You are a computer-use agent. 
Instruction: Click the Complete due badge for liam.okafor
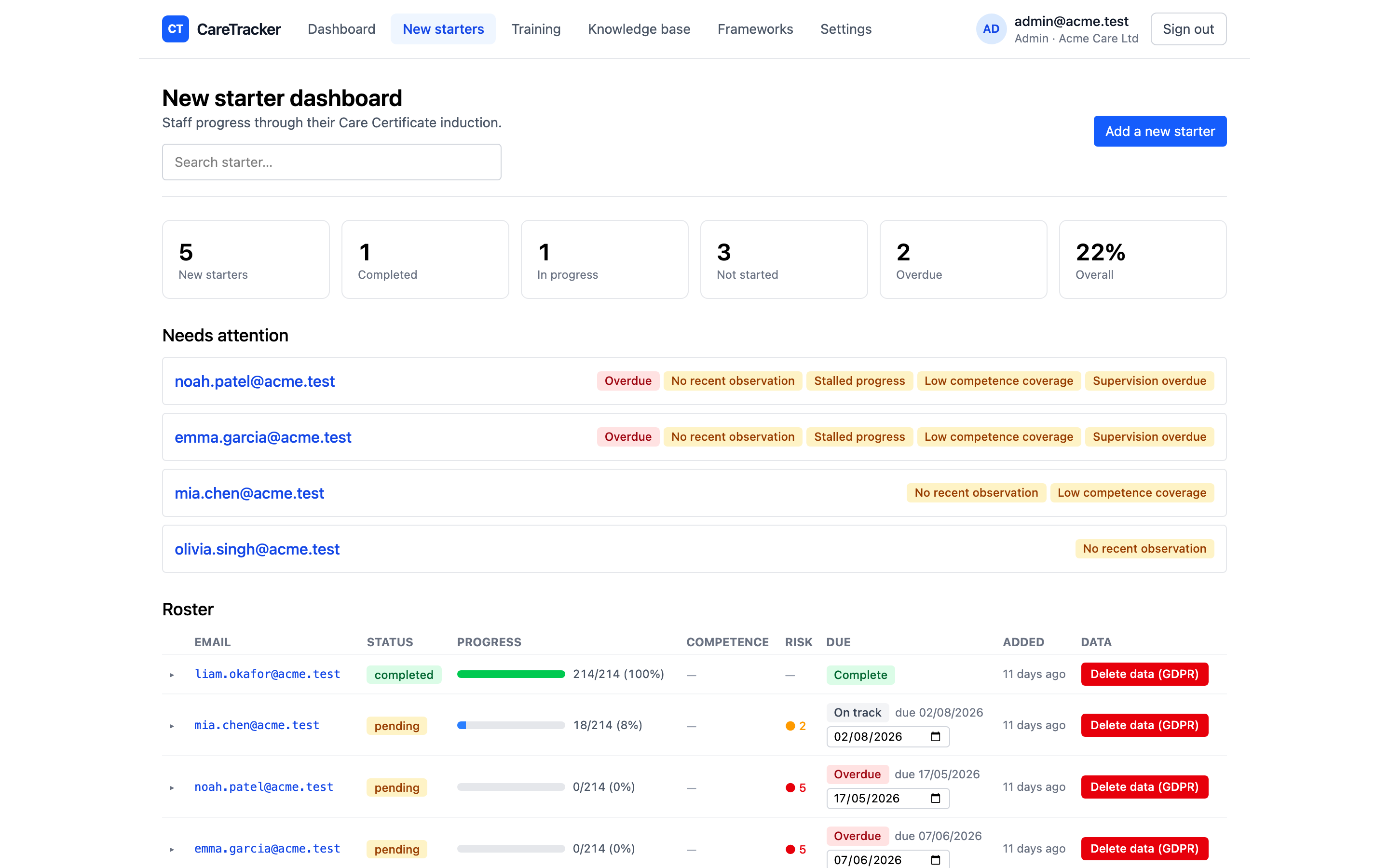click(860, 675)
